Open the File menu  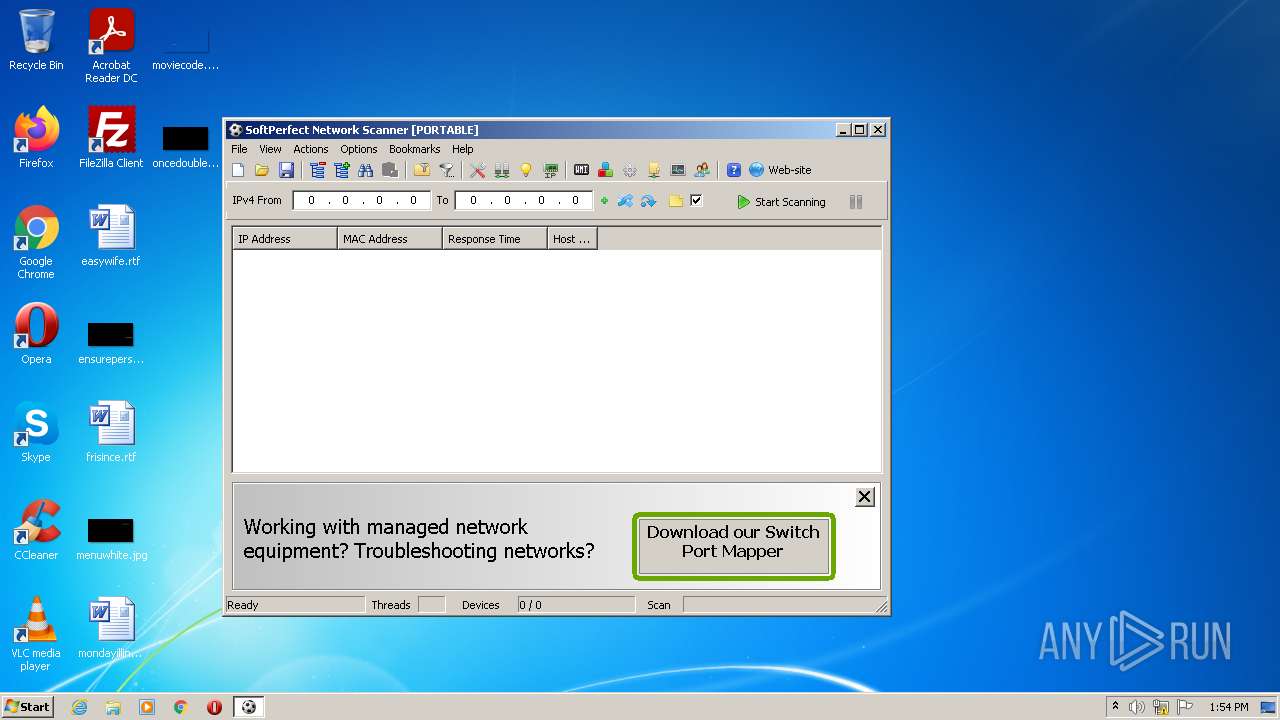pyautogui.click(x=239, y=149)
